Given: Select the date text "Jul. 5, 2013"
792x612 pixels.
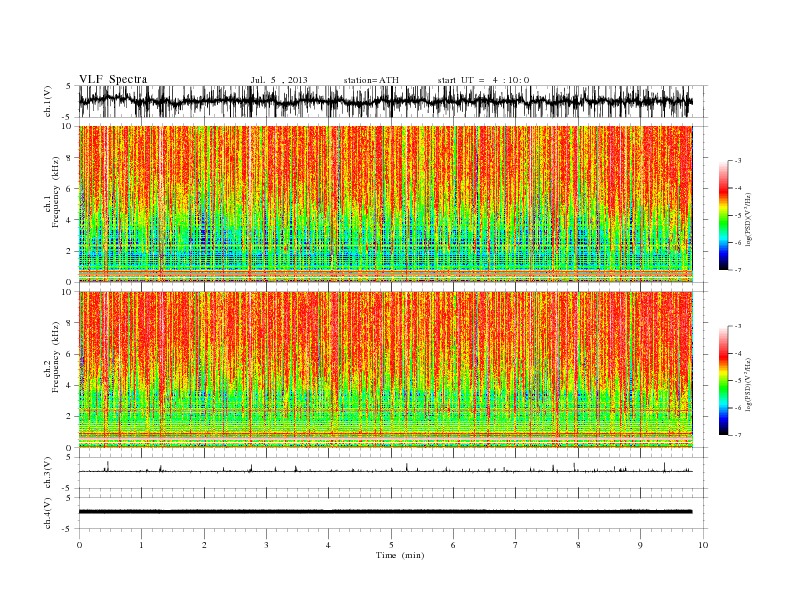Looking at the screenshot, I should click(x=279, y=80).
